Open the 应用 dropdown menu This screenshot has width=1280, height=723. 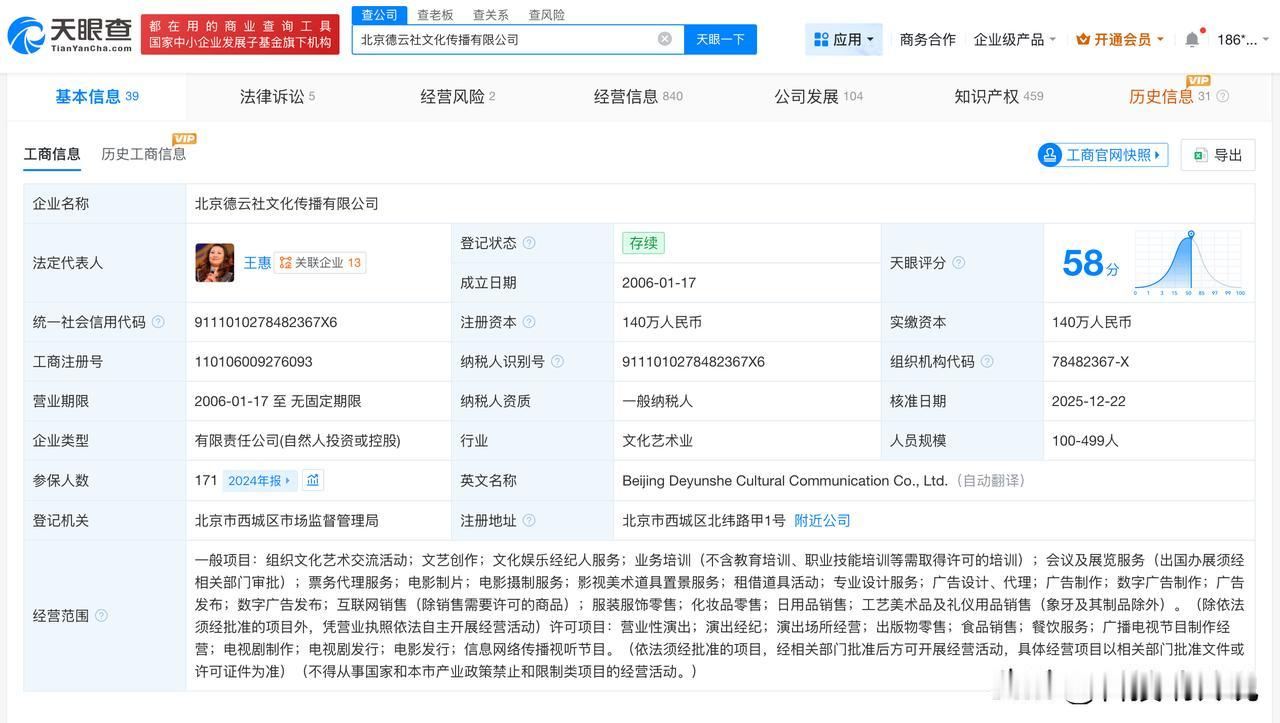[x=844, y=39]
